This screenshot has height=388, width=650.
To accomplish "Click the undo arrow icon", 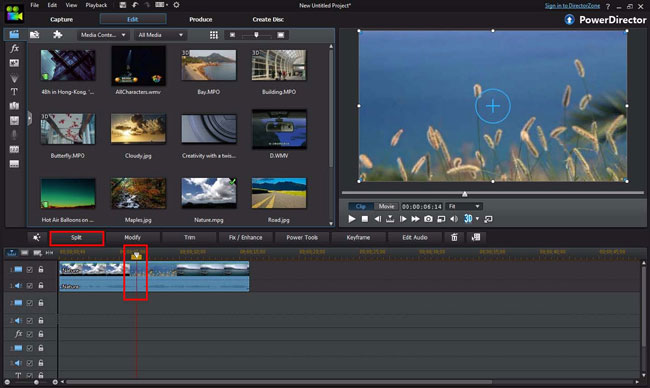I will [x=135, y=5].
